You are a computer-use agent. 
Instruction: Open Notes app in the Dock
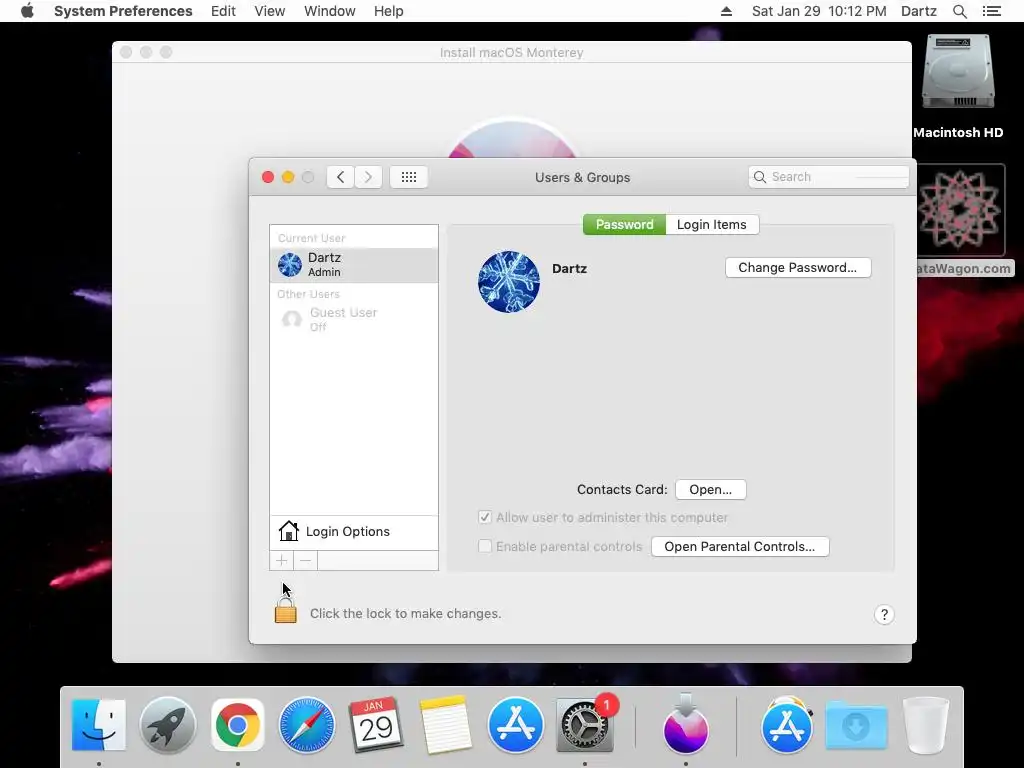click(445, 725)
